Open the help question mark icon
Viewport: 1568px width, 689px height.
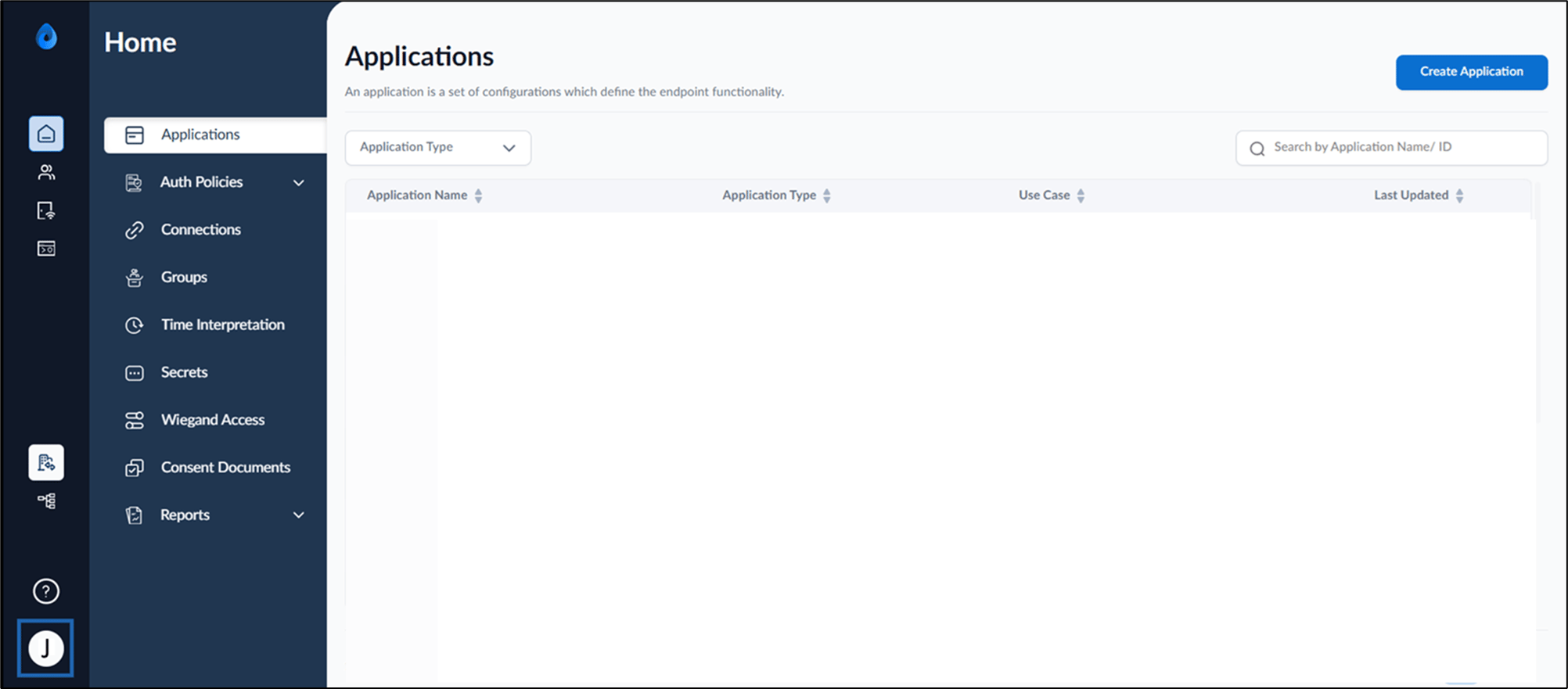[x=46, y=591]
